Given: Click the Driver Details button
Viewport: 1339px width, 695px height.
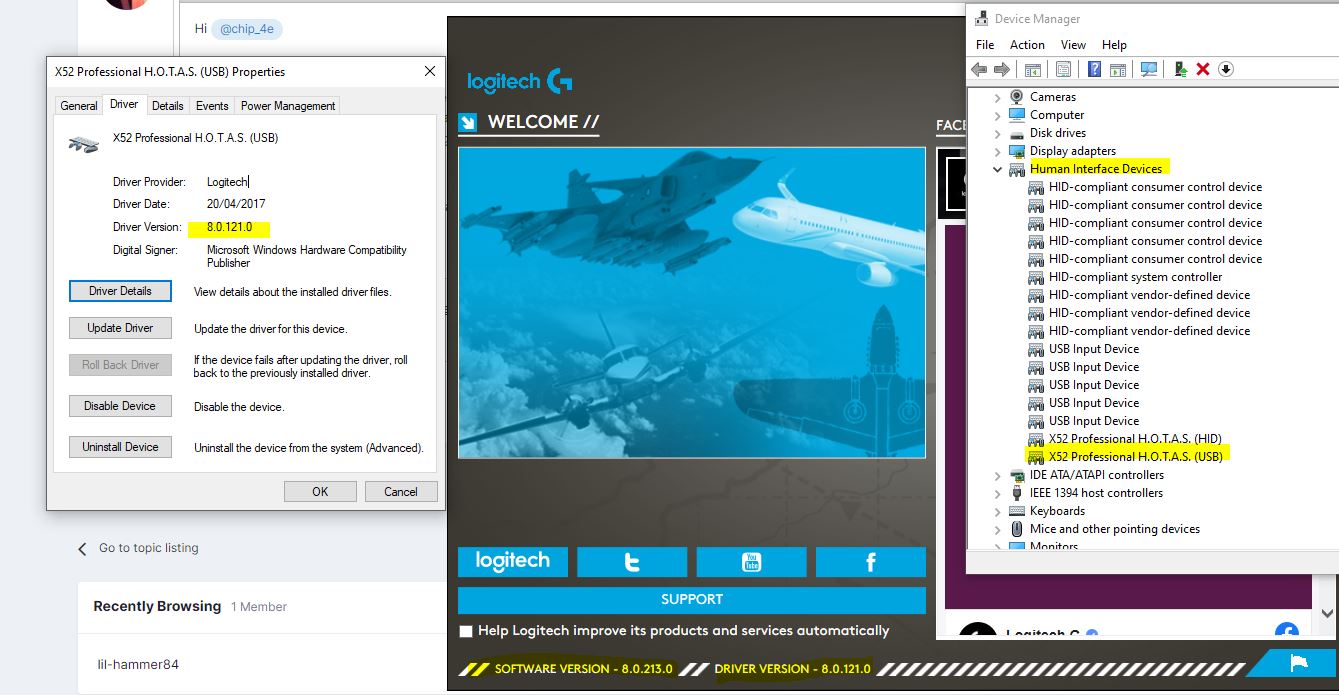Looking at the screenshot, I should tap(120, 291).
